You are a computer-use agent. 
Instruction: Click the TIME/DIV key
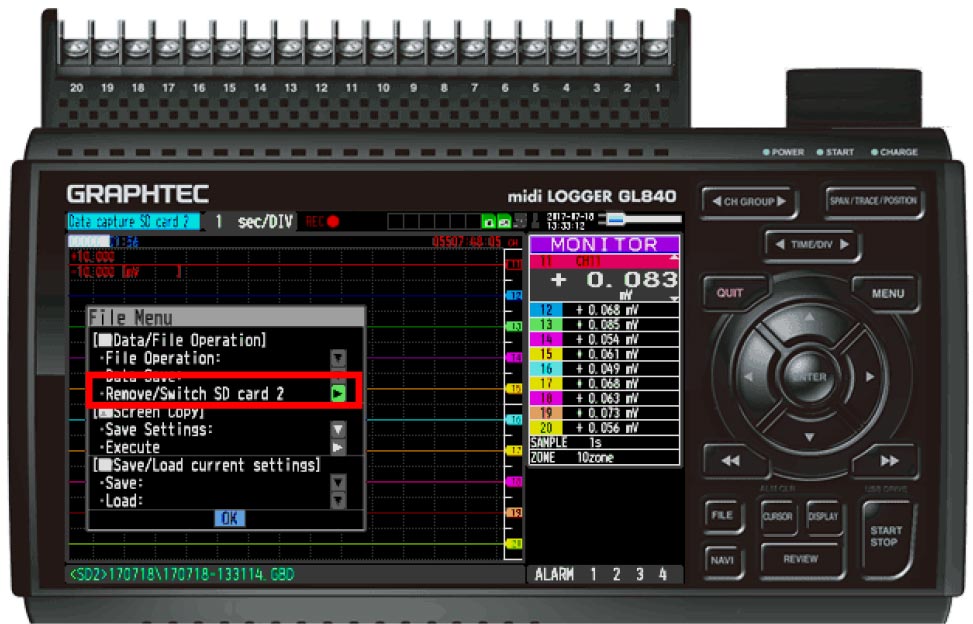pos(812,245)
